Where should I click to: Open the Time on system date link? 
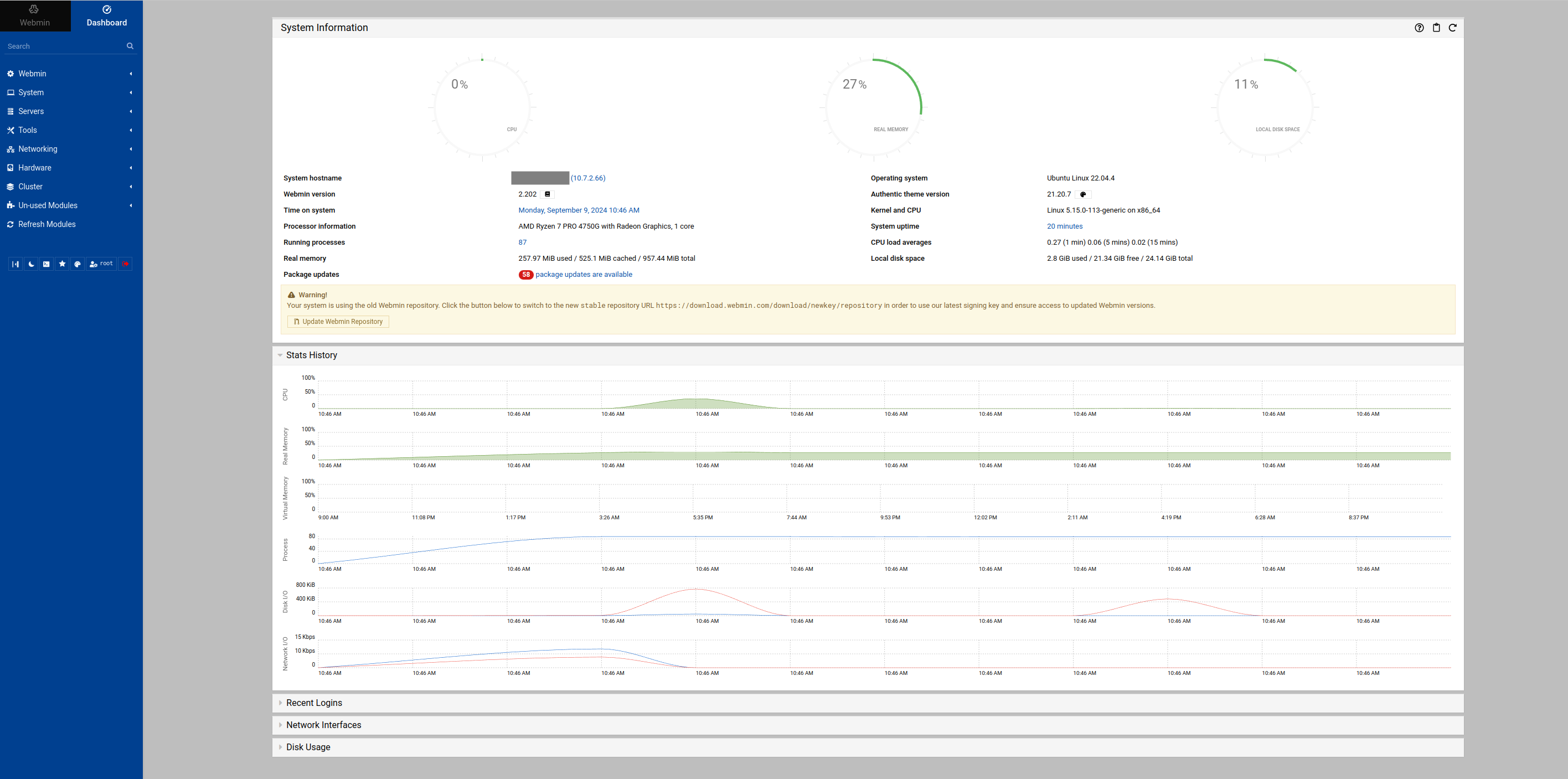coord(578,210)
